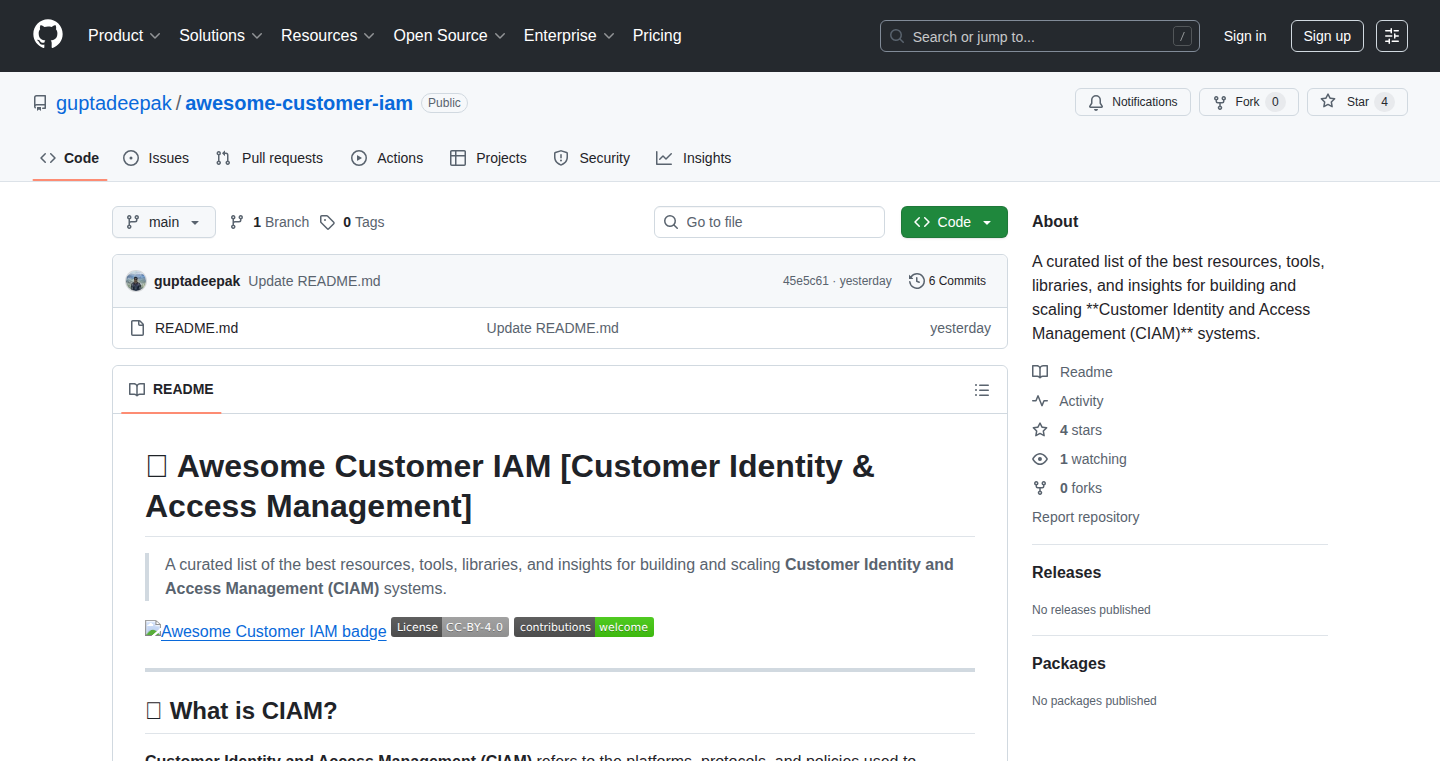Open the main branch selector dropdown
1440x761 pixels.
(x=164, y=222)
